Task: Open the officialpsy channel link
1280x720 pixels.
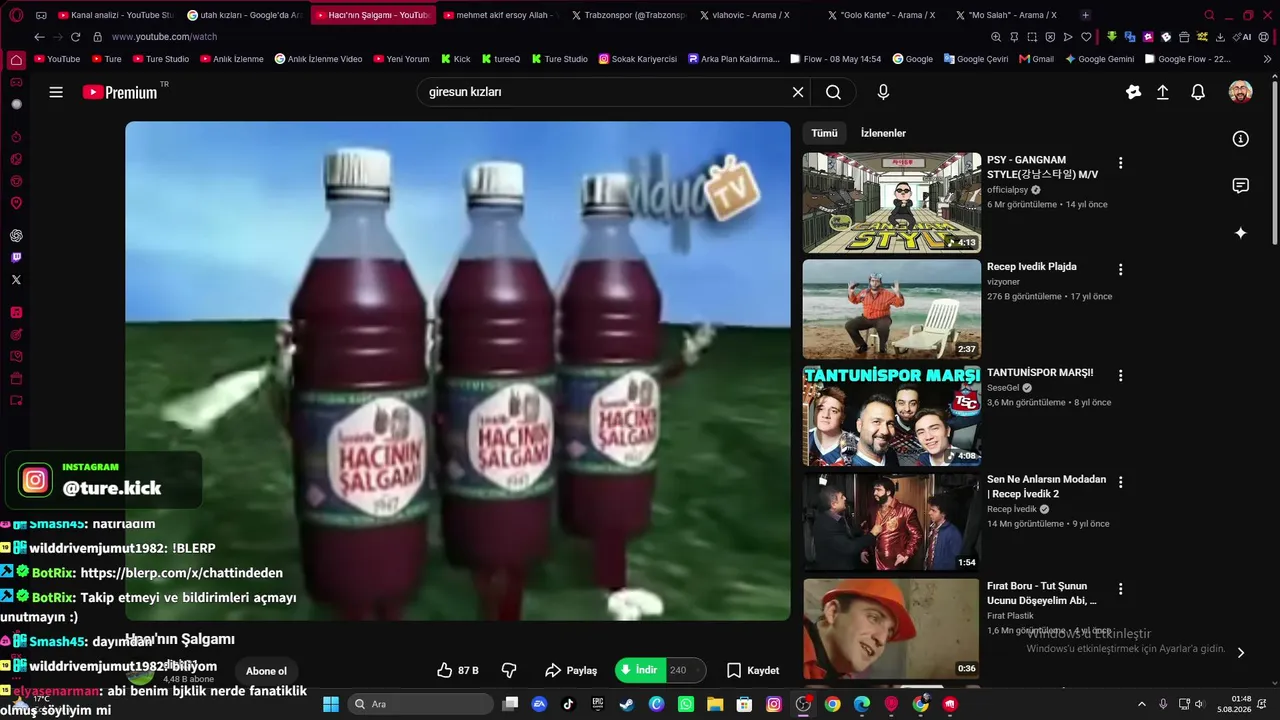Action: [1008, 190]
